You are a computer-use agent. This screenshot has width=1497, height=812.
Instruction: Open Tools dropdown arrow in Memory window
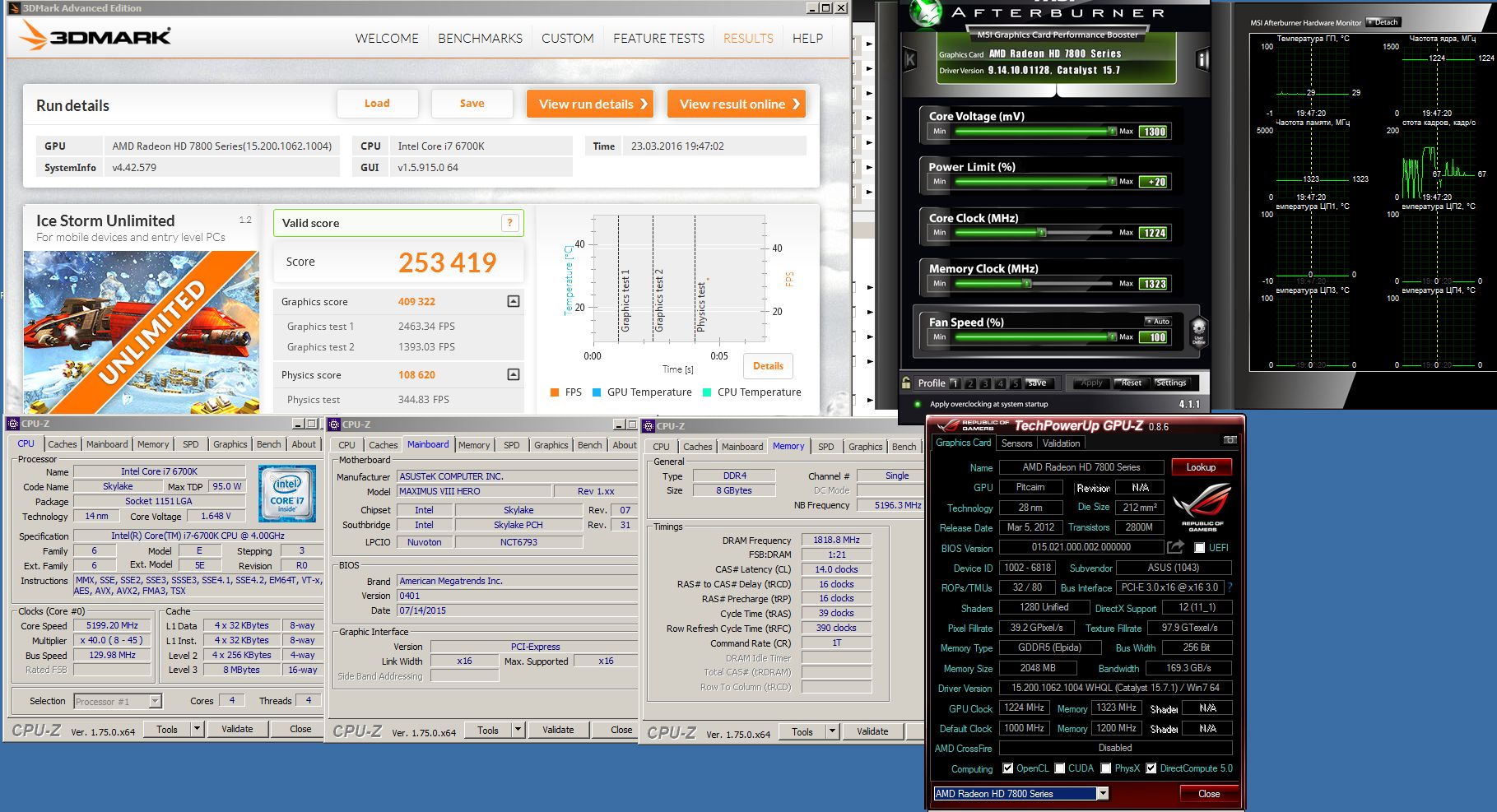click(x=832, y=731)
